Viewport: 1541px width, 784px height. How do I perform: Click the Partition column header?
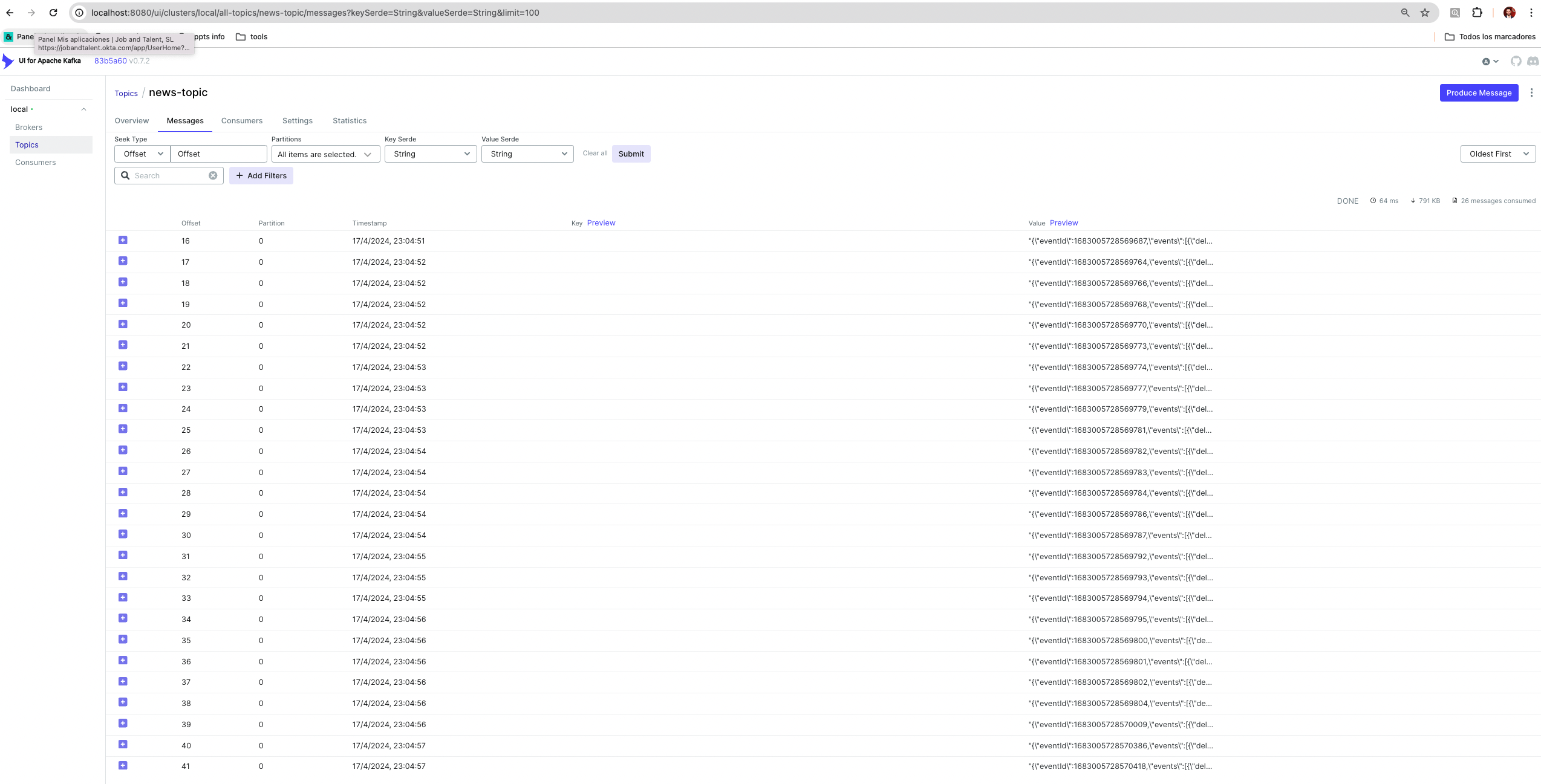coord(272,224)
